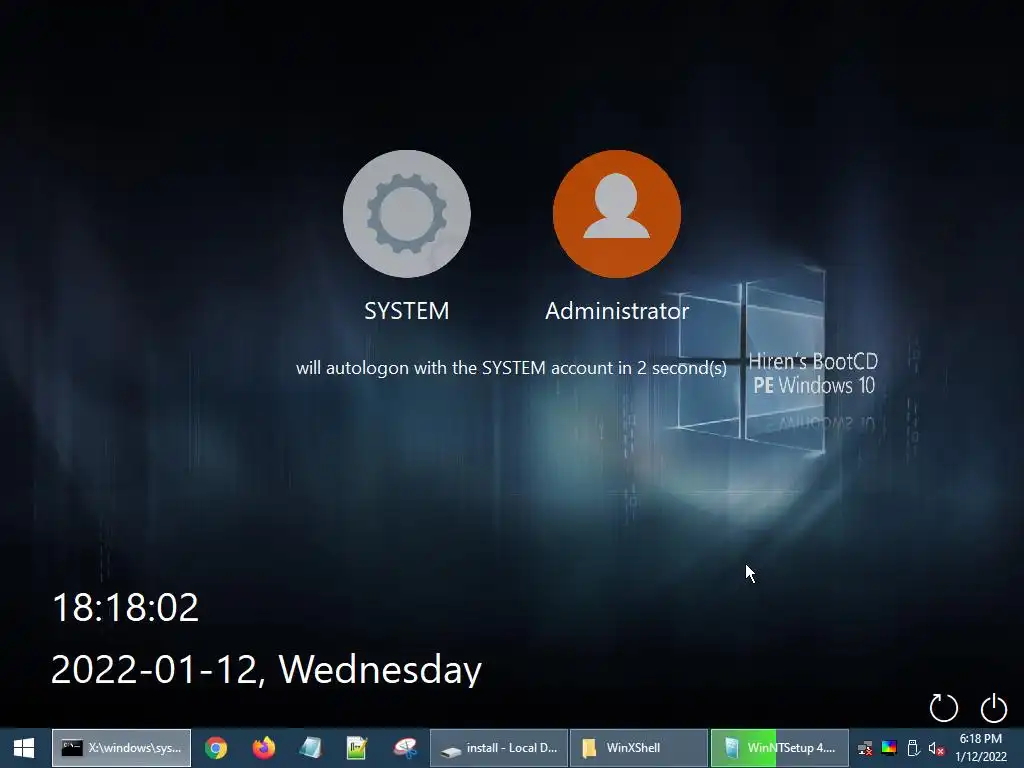Click the 2022-01-12, Wednesday date text
The width and height of the screenshot is (1024, 768).
(x=266, y=669)
